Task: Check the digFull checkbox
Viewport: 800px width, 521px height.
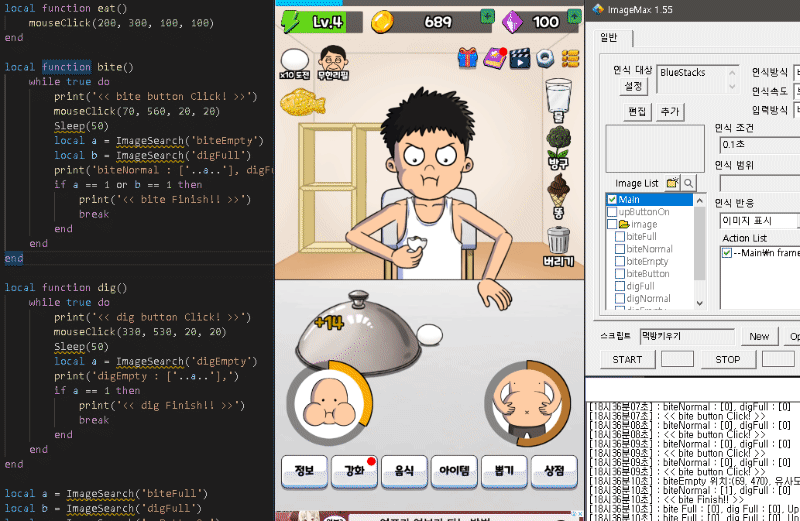Action: click(620, 286)
